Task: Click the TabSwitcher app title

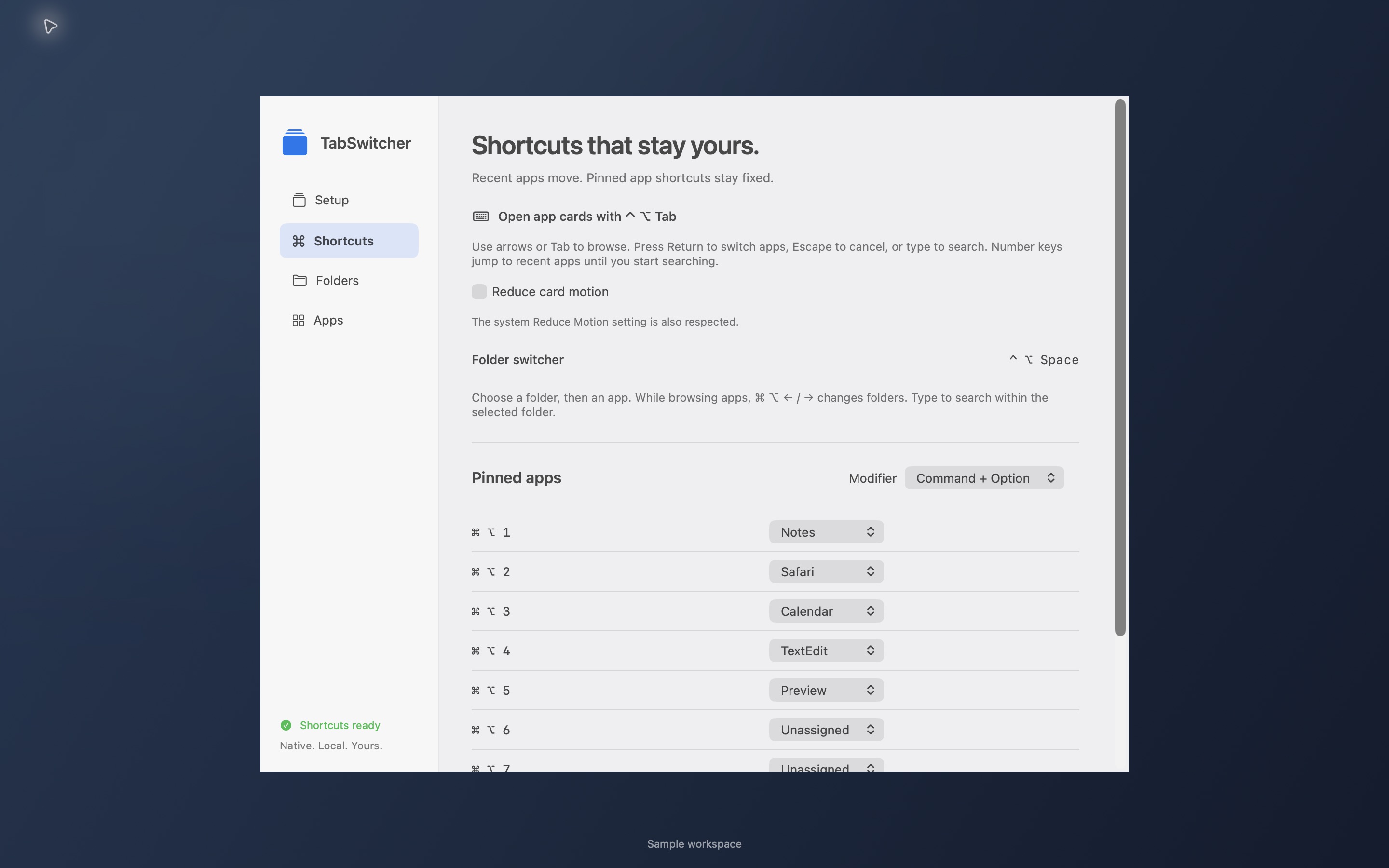Action: (366, 143)
